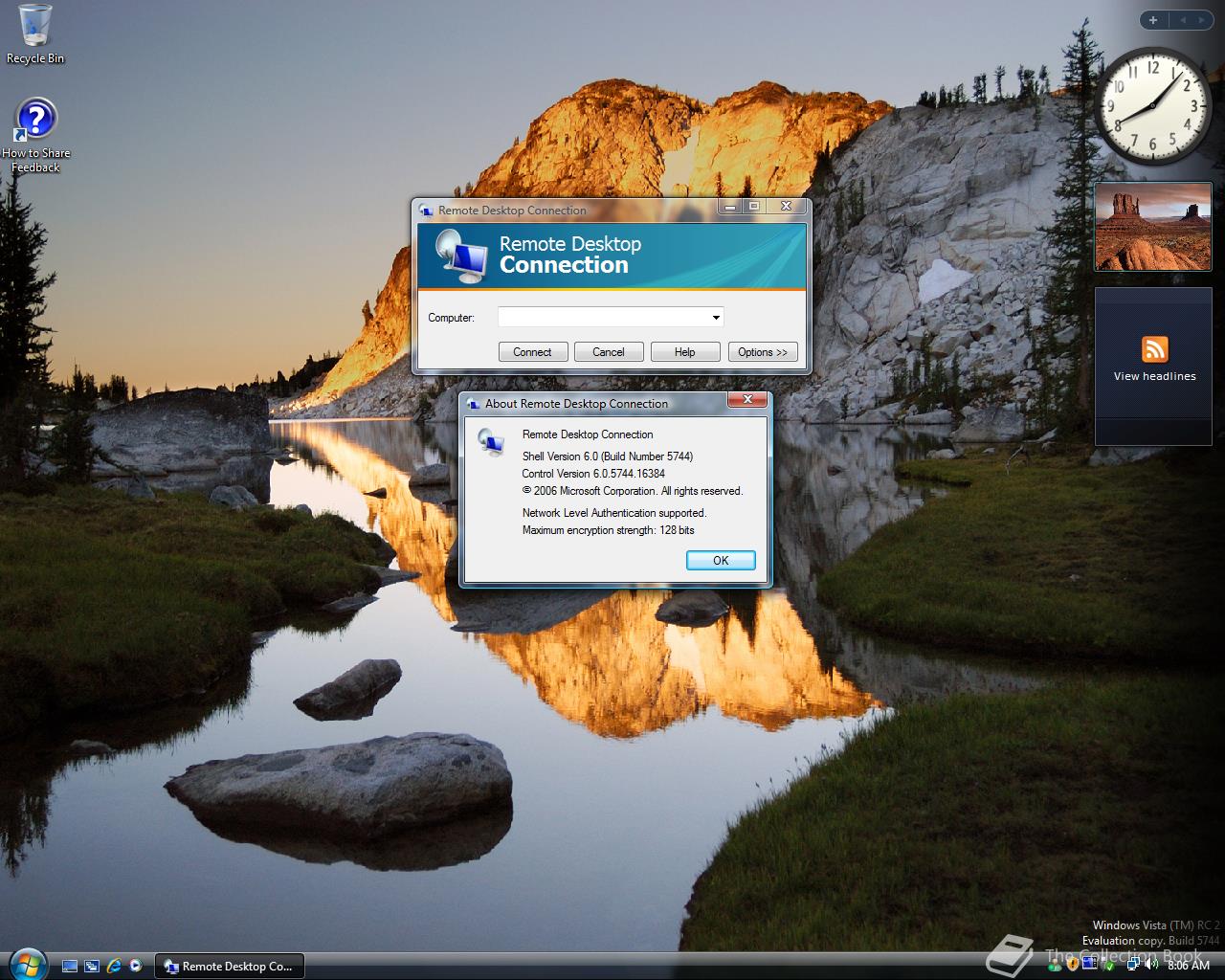Image resolution: width=1225 pixels, height=980 pixels.
Task: Click 'Shell Version 6.0 (Build Number 5744)' text
Action: [x=608, y=457]
